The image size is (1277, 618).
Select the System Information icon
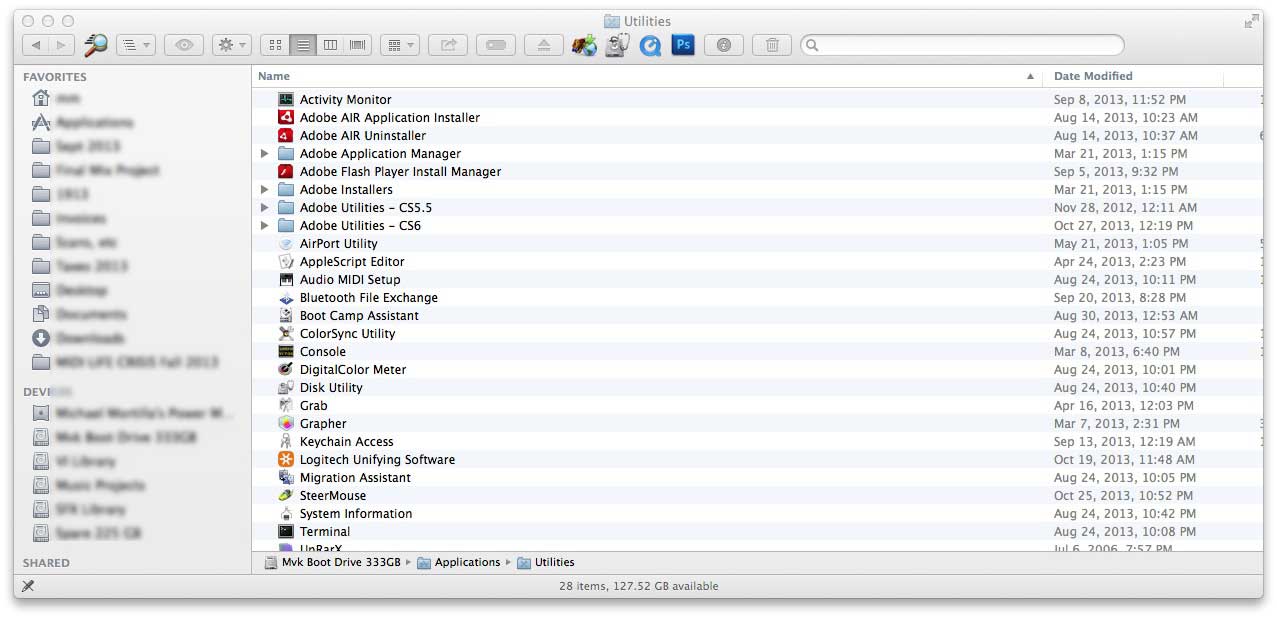point(286,514)
